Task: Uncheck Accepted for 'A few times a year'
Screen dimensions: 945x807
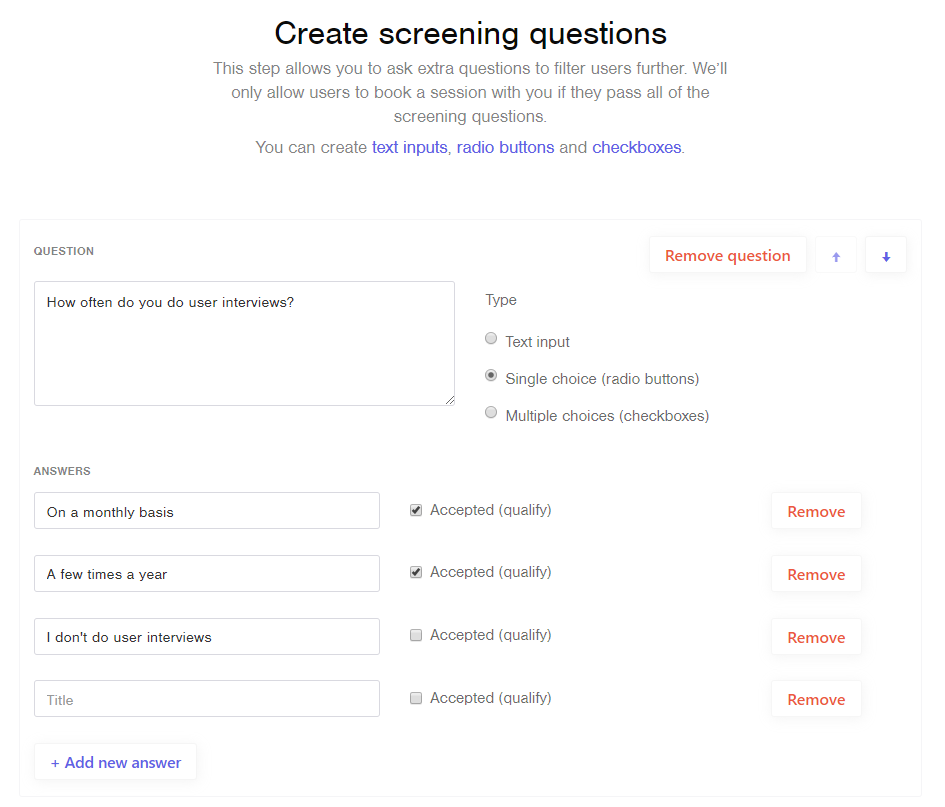Action: (x=416, y=573)
